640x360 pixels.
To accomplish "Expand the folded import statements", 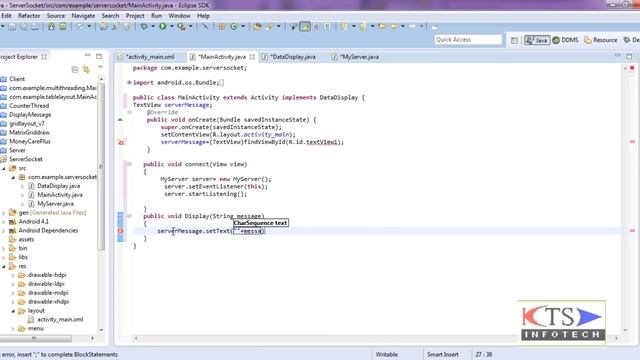I will point(129,82).
